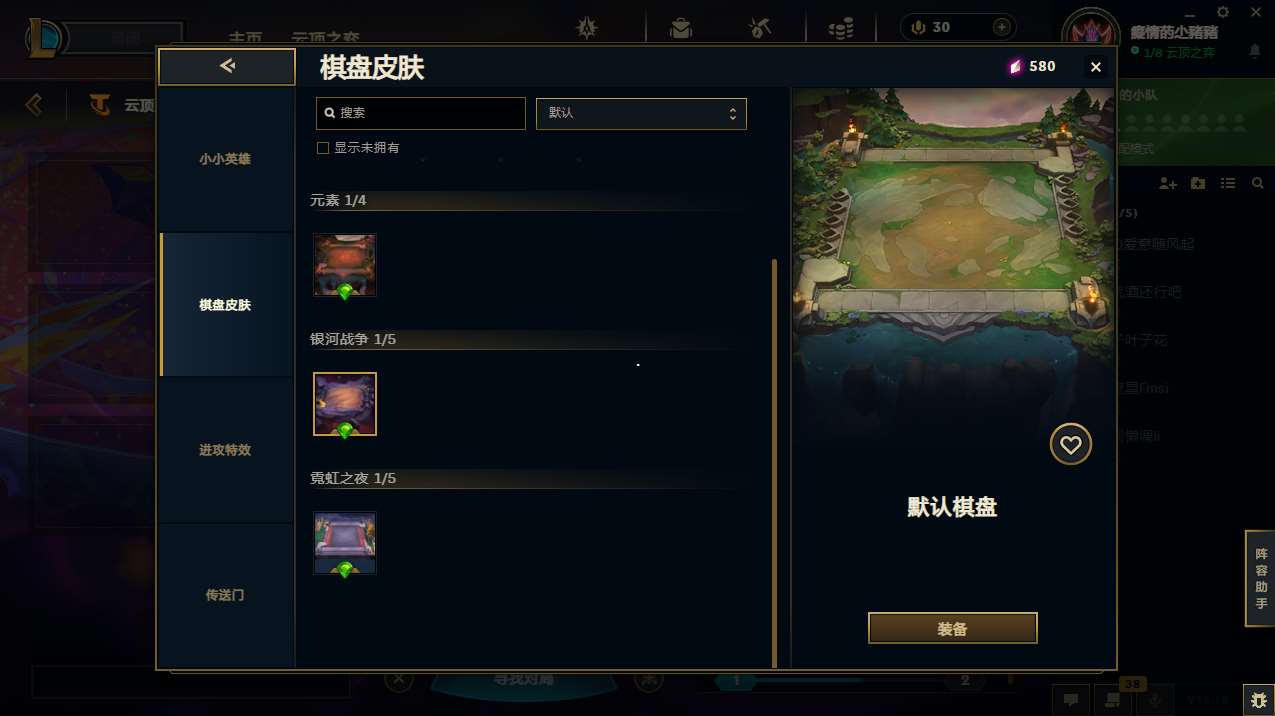Select the 银河战争 board skin thumbnail

(x=345, y=405)
